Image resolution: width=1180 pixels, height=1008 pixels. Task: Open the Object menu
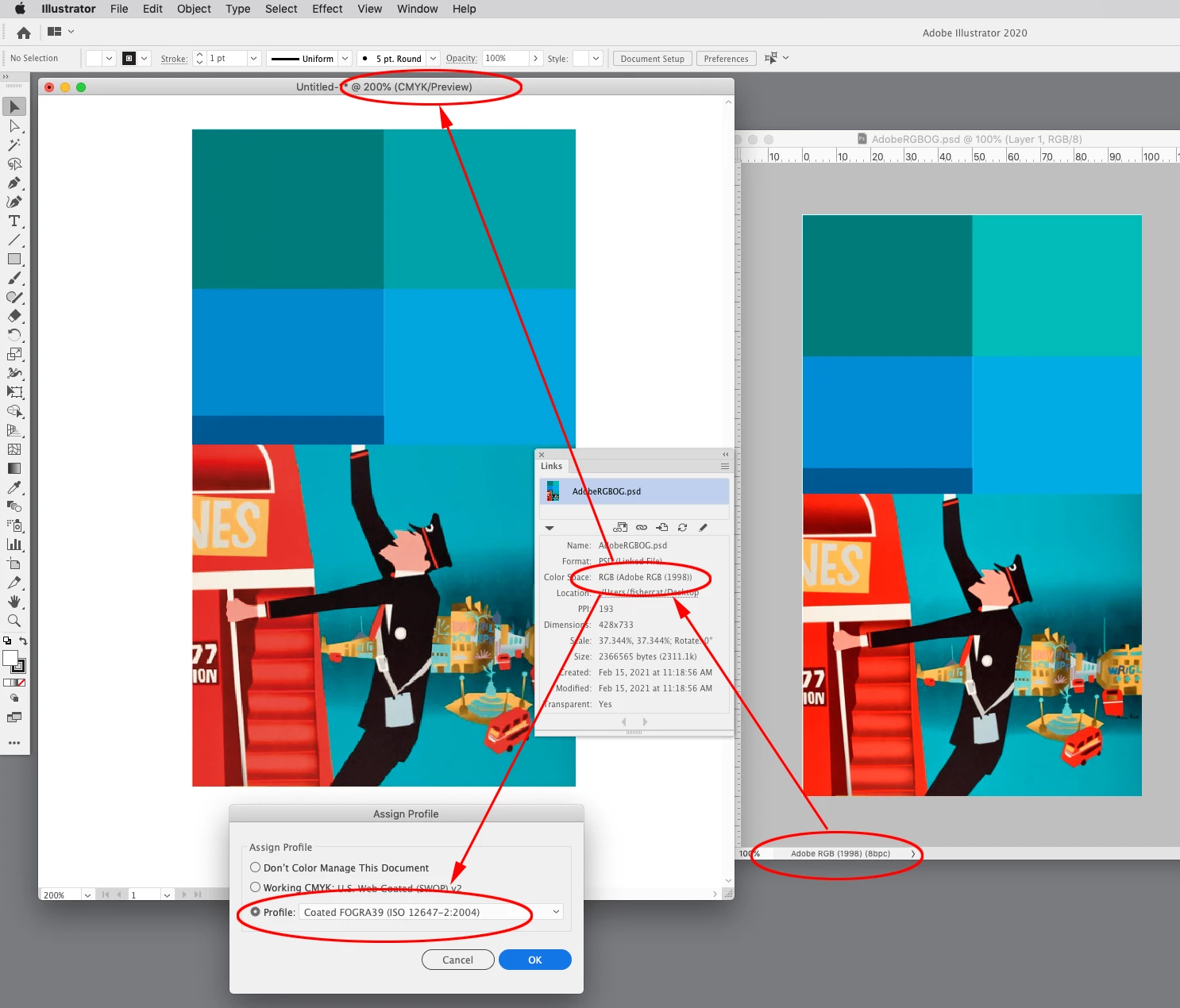click(x=194, y=9)
